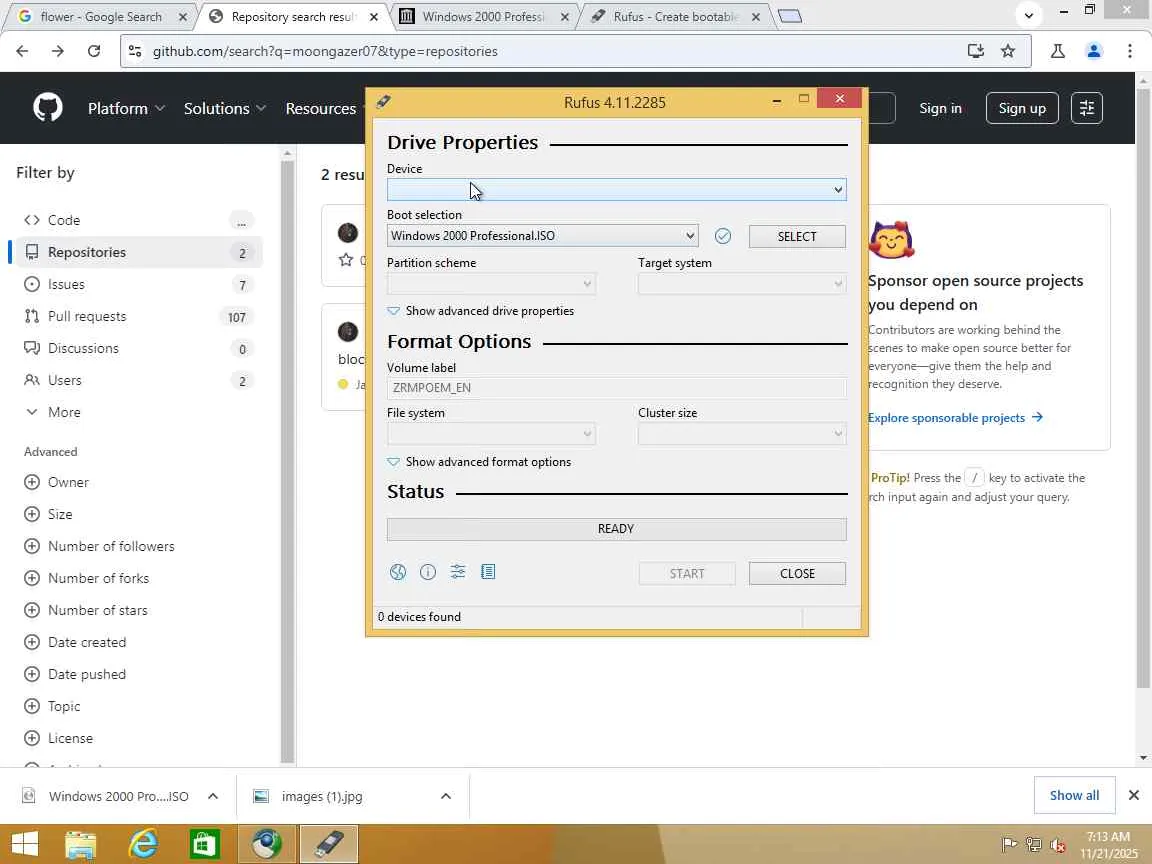Viewport: 1152px width, 864px height.
Task: Click Show all downloads button
Action: [x=1074, y=796]
